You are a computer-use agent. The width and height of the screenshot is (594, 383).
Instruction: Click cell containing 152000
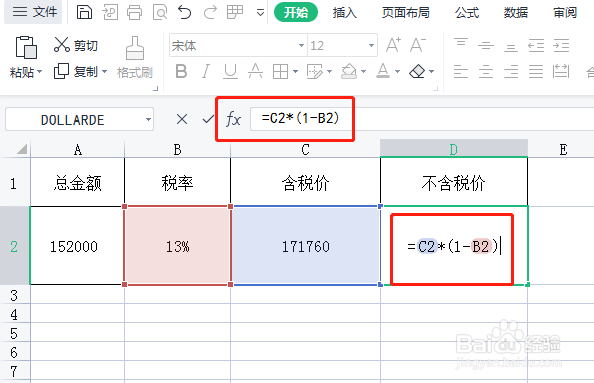[x=77, y=246]
